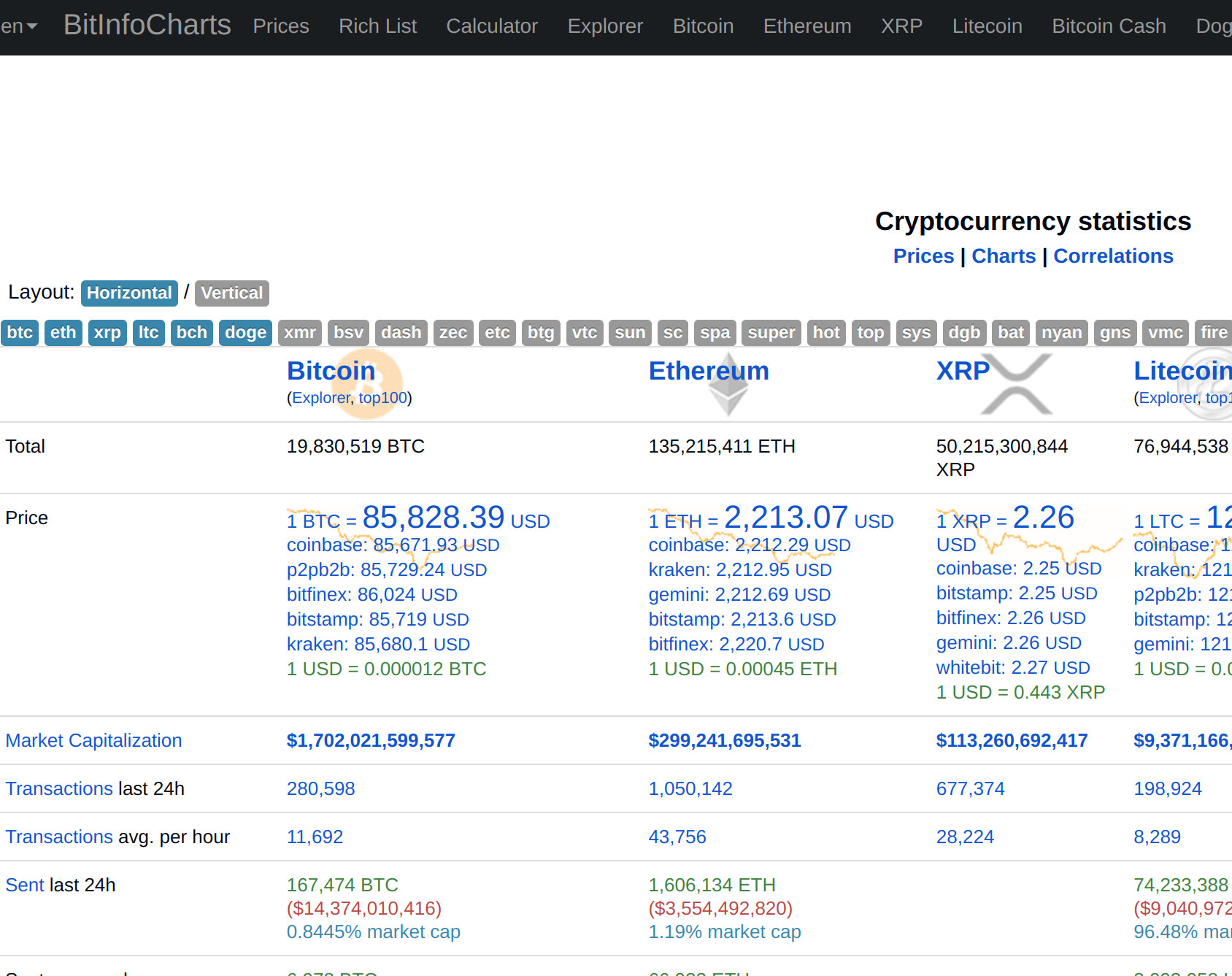
Task: Open Transactions link in avg. per hour row
Action: pyautogui.click(x=59, y=837)
